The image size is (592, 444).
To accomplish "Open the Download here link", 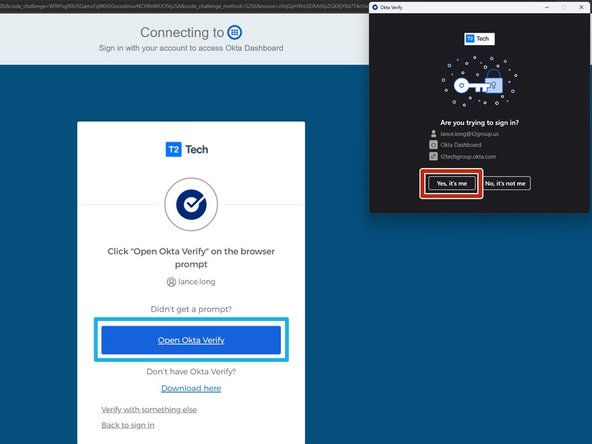I will (x=191, y=388).
